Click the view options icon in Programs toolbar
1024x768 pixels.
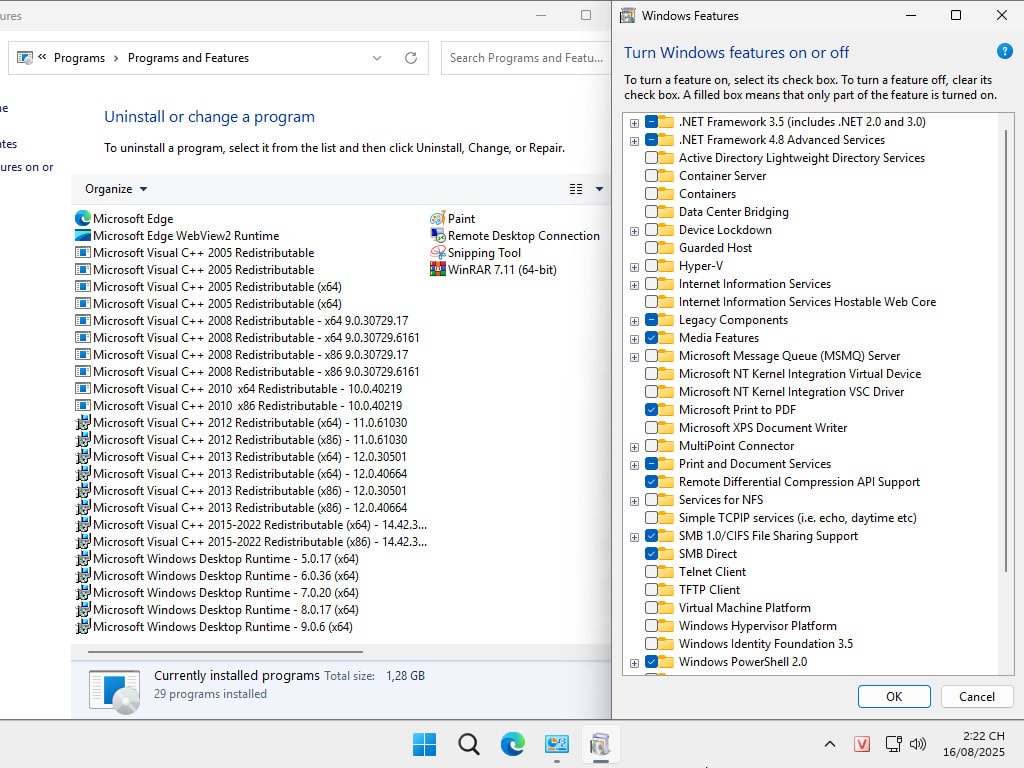tap(576, 189)
